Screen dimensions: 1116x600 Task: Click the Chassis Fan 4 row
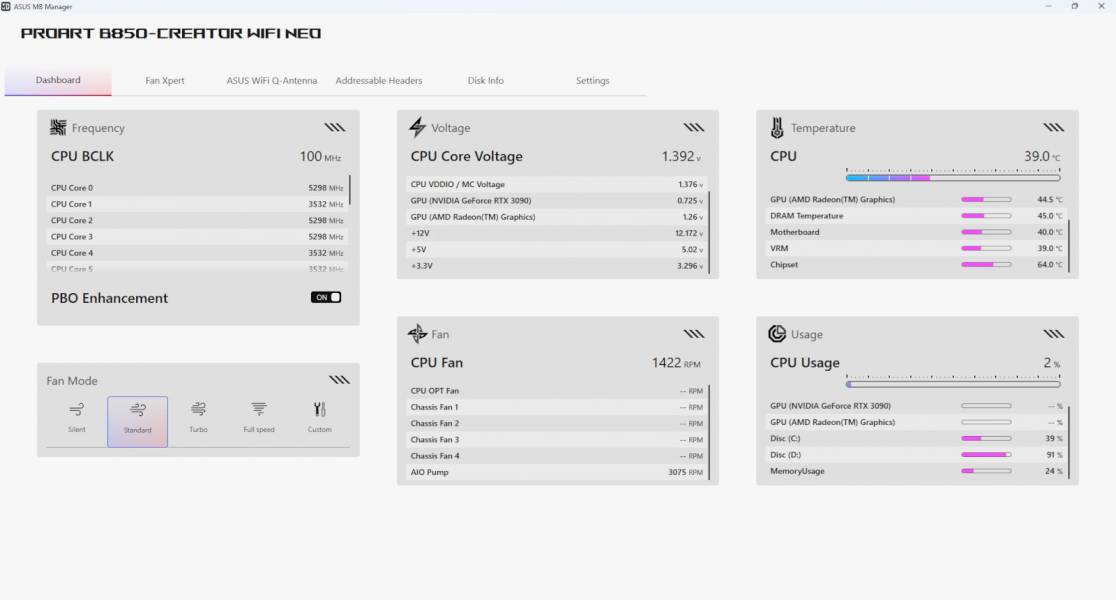557,456
